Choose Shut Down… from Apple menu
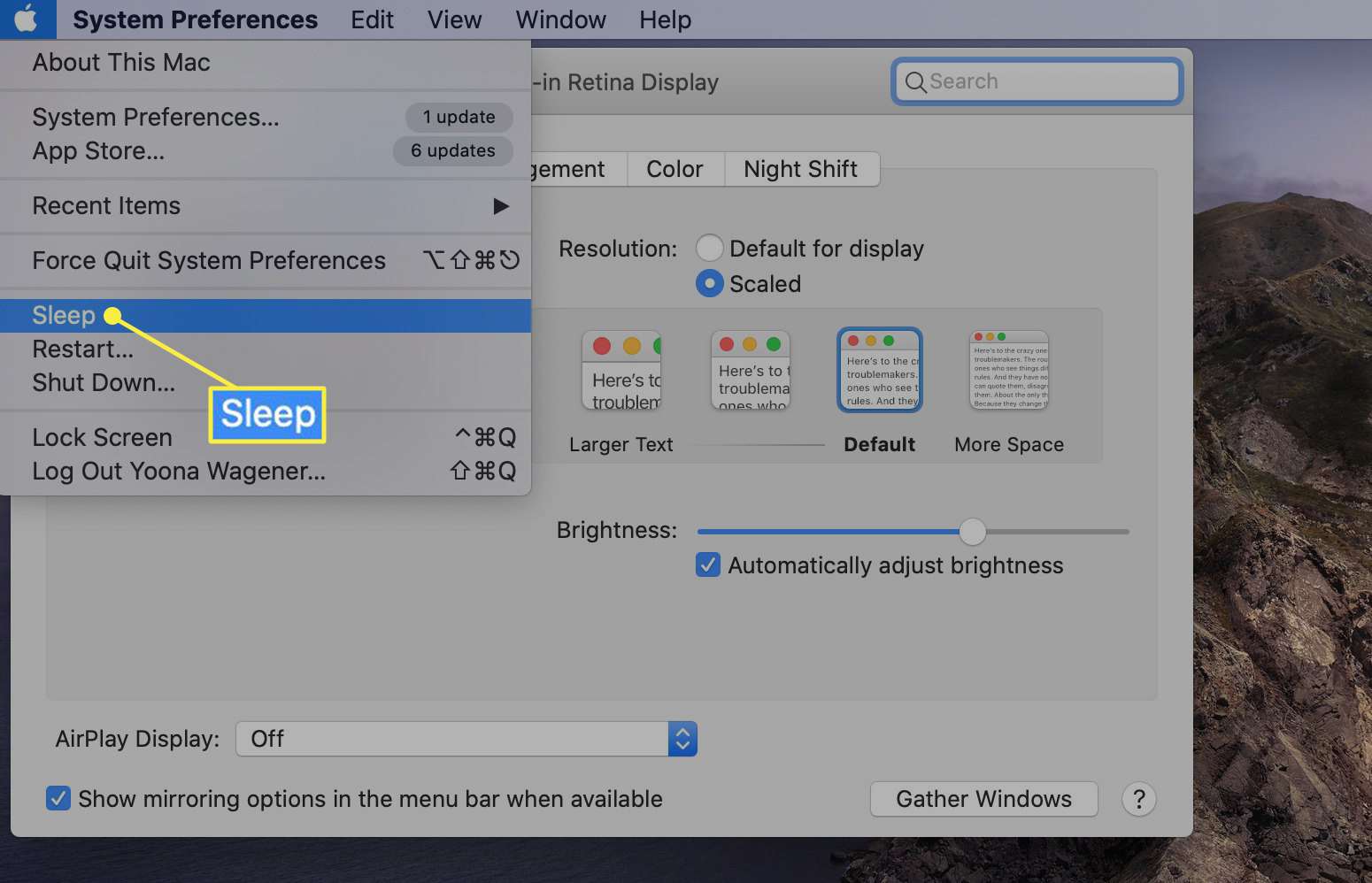This screenshot has height=883, width=1372. pos(266,382)
